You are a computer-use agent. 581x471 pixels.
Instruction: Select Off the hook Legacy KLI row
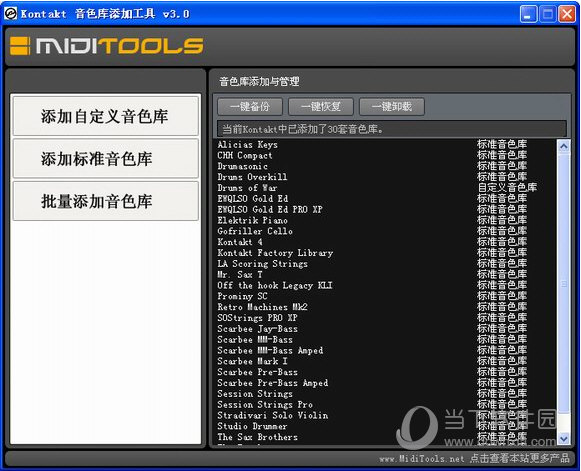click(385, 285)
